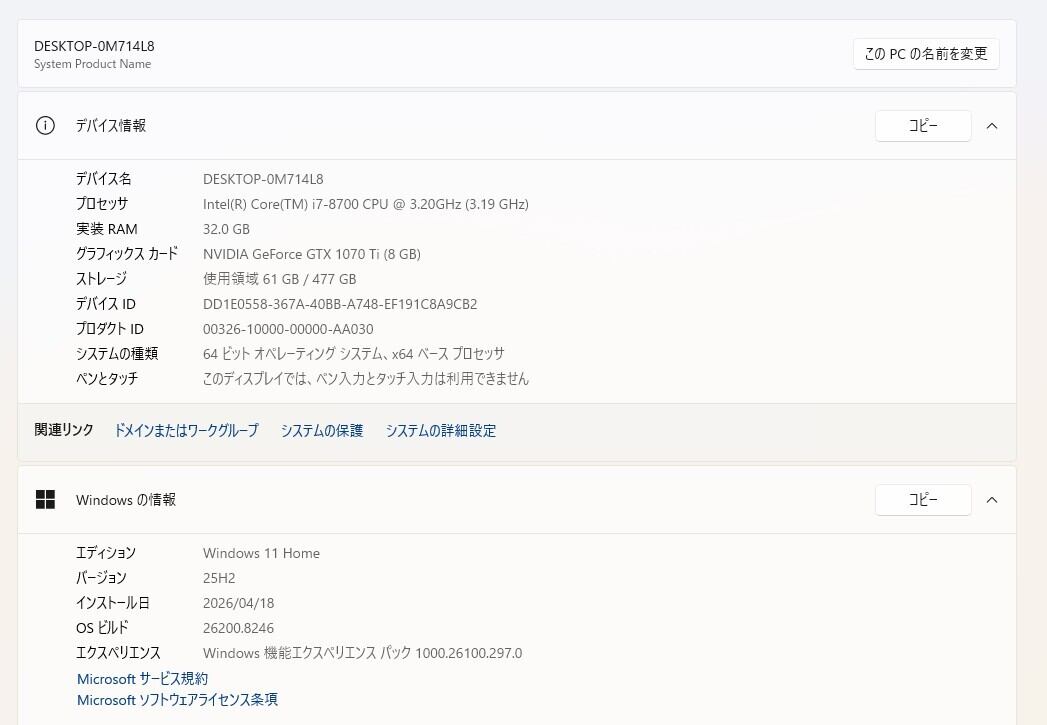Open Microsoft サービス規約 link
The width and height of the screenshot is (1047, 725).
tap(142, 679)
